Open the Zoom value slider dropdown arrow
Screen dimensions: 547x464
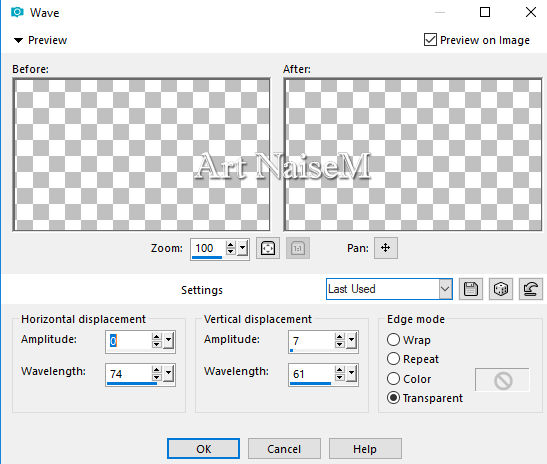(x=242, y=248)
